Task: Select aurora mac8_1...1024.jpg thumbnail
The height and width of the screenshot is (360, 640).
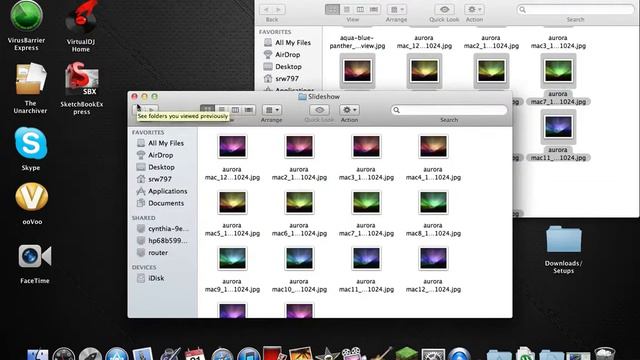Action: 433,202
